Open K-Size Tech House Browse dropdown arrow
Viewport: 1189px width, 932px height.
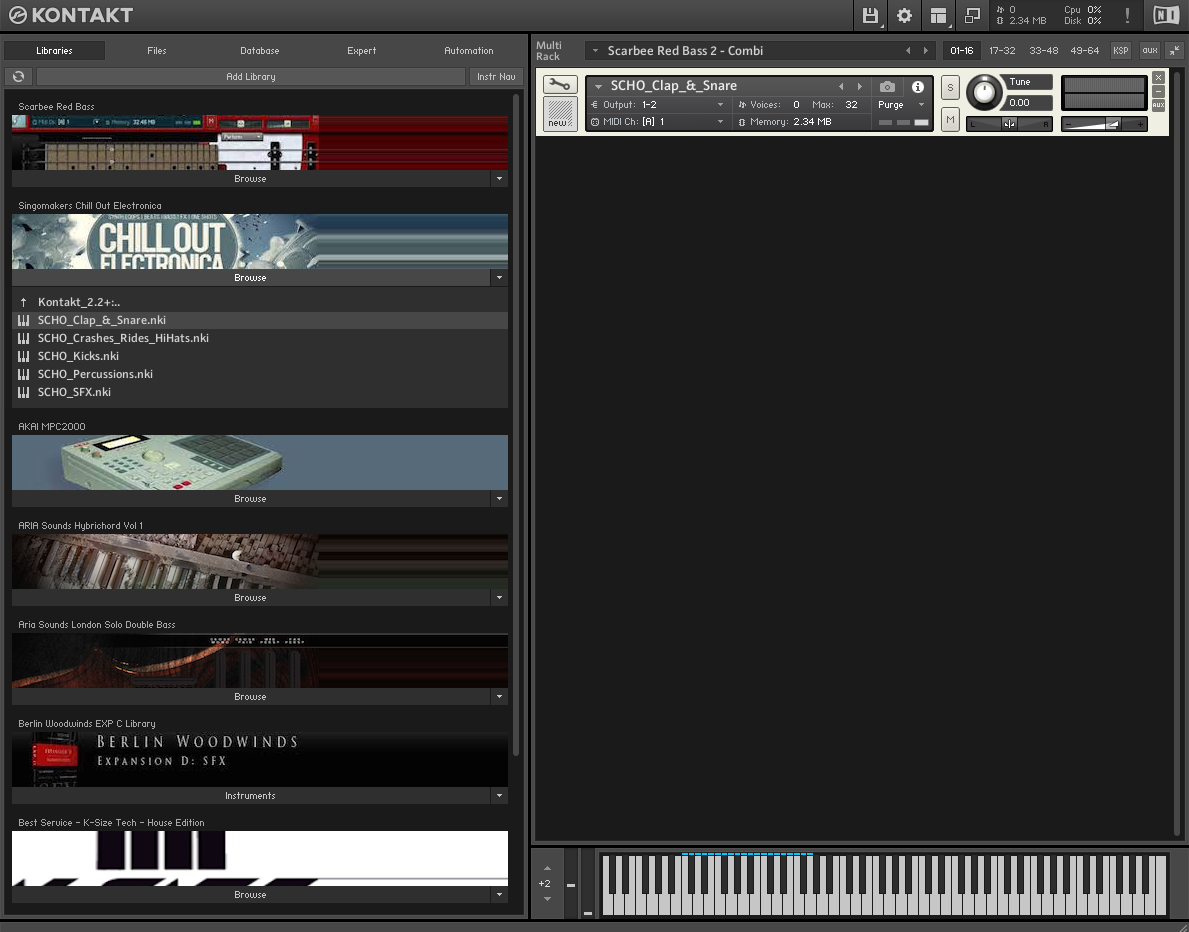click(499, 895)
